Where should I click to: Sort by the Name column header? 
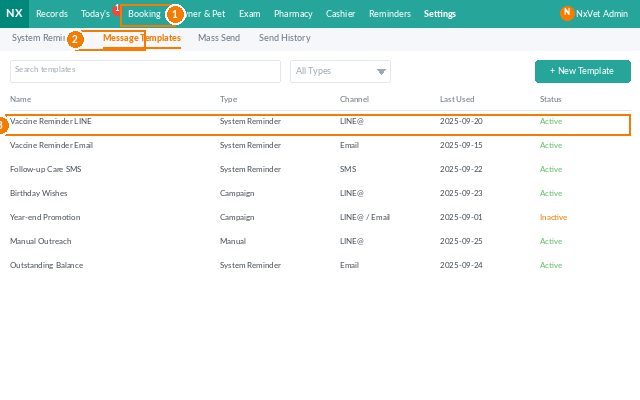pos(20,99)
